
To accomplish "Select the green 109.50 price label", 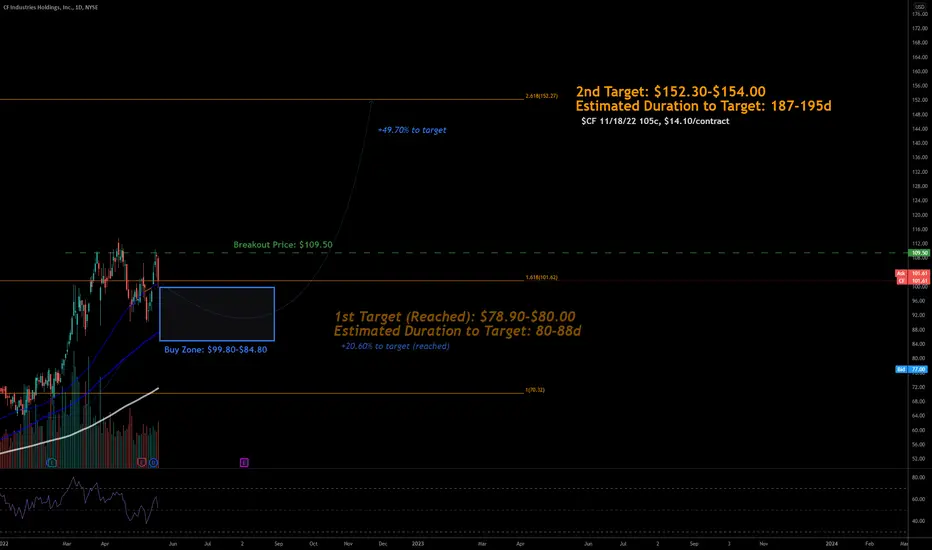I will coord(919,253).
